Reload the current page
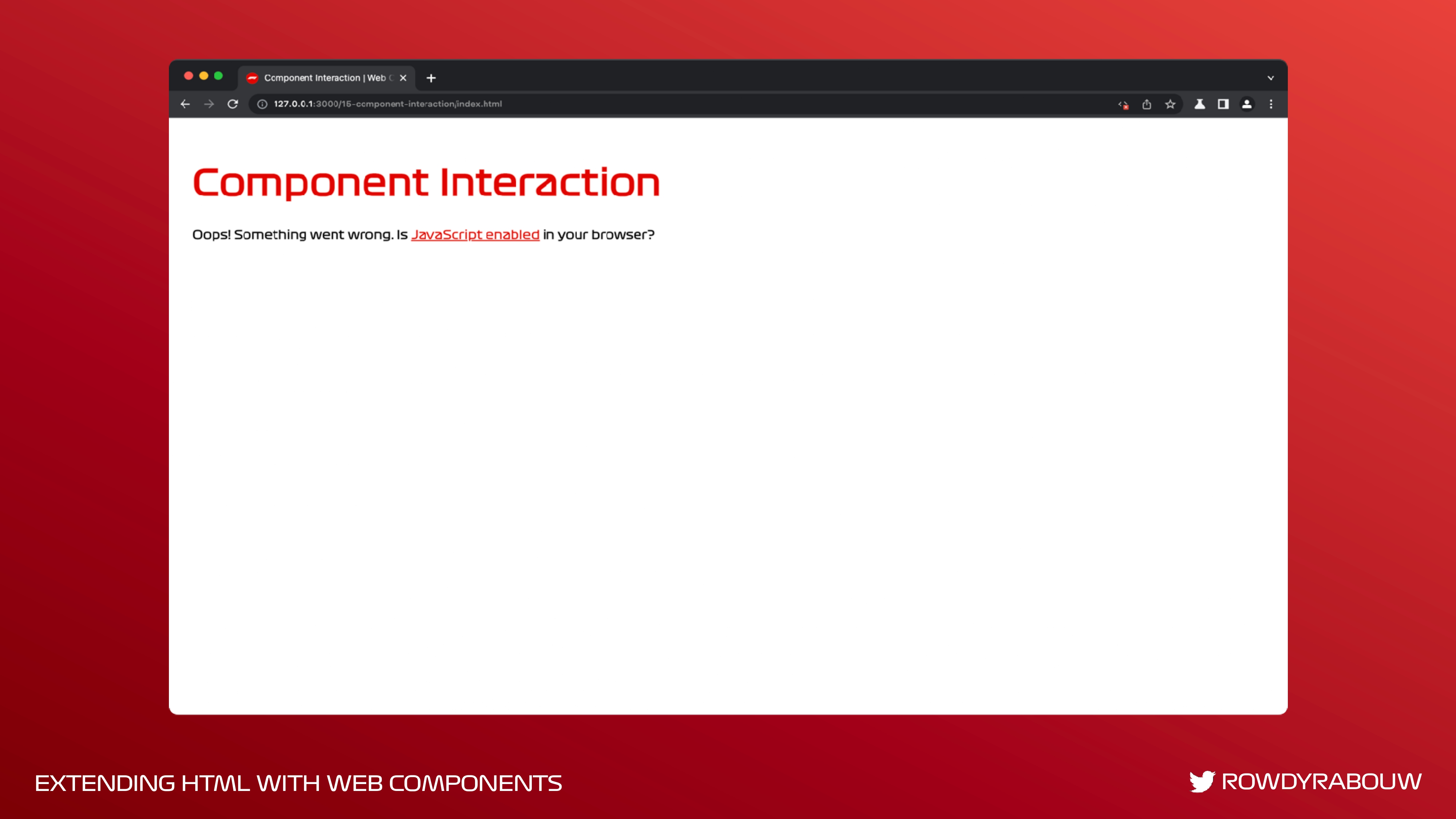 point(232,104)
